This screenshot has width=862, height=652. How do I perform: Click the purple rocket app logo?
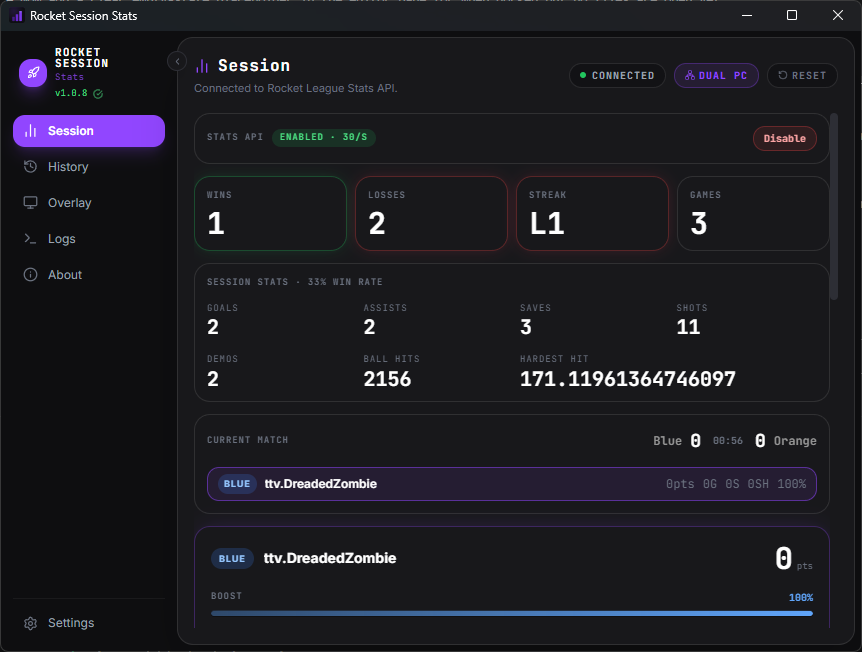pos(33,73)
